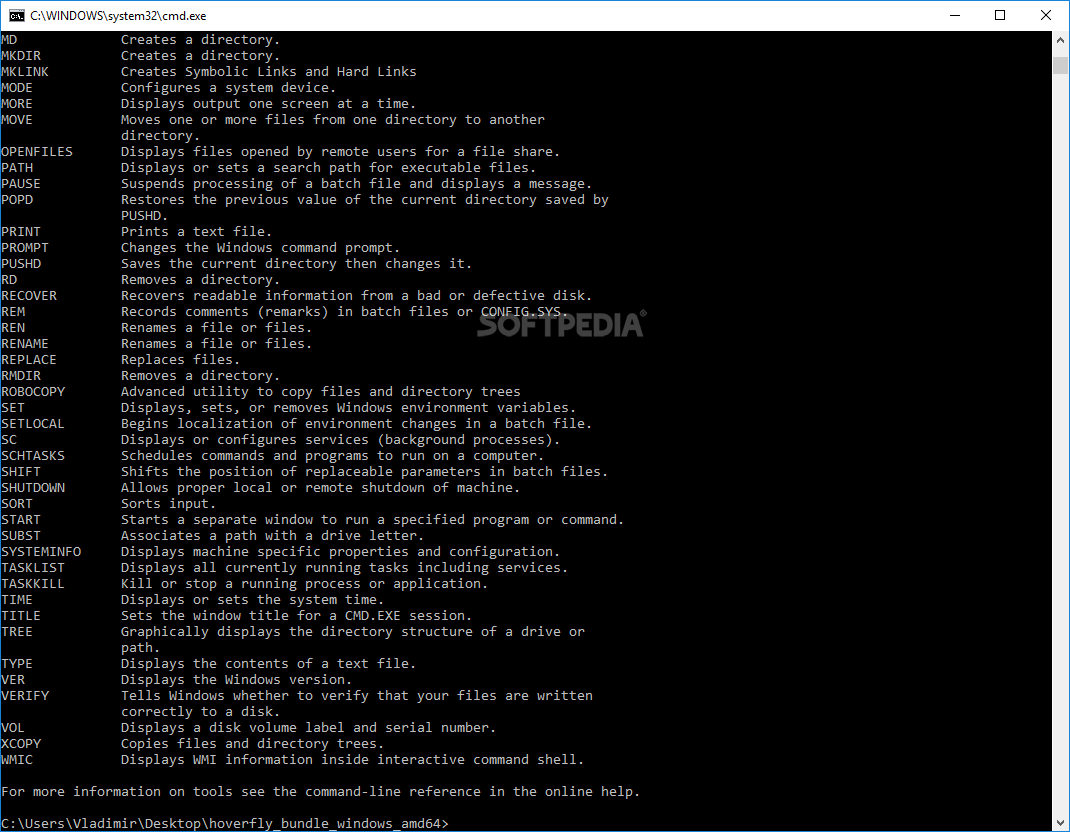1070x832 pixels.
Task: Click the PATH command name
Action: pos(17,168)
